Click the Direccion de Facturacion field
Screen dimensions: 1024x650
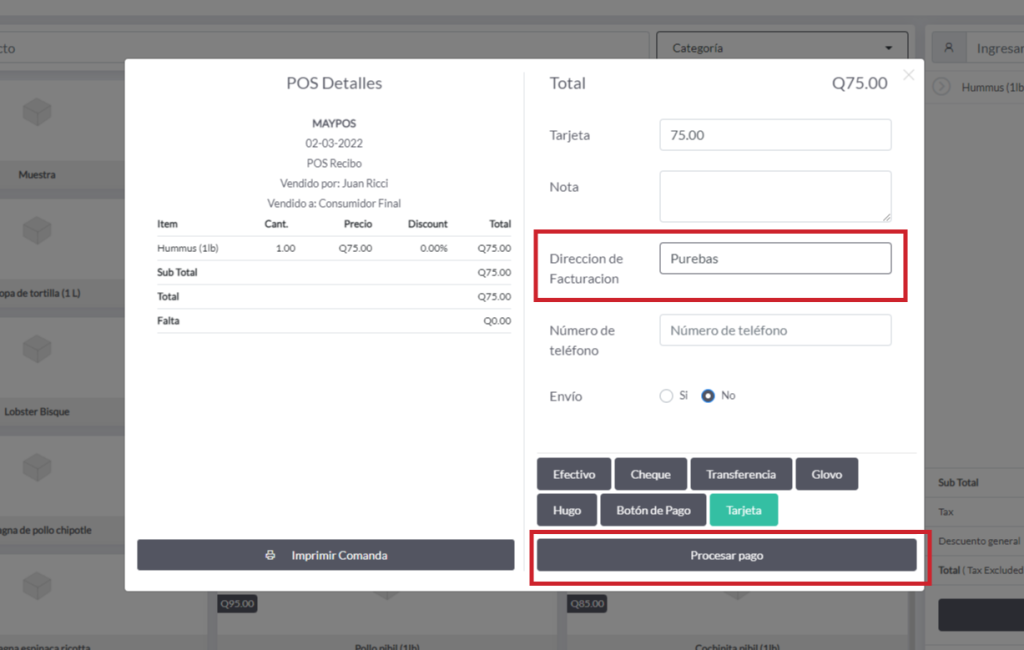[775, 258]
